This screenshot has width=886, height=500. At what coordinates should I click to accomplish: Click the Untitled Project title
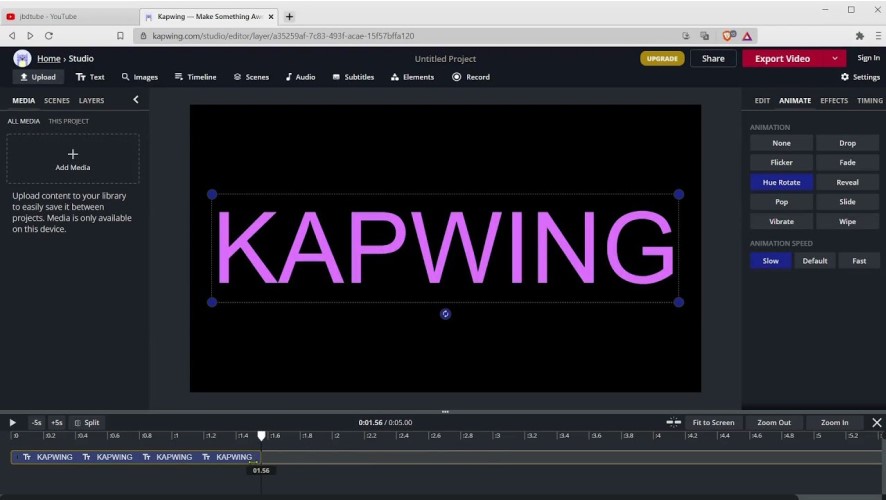(x=445, y=59)
